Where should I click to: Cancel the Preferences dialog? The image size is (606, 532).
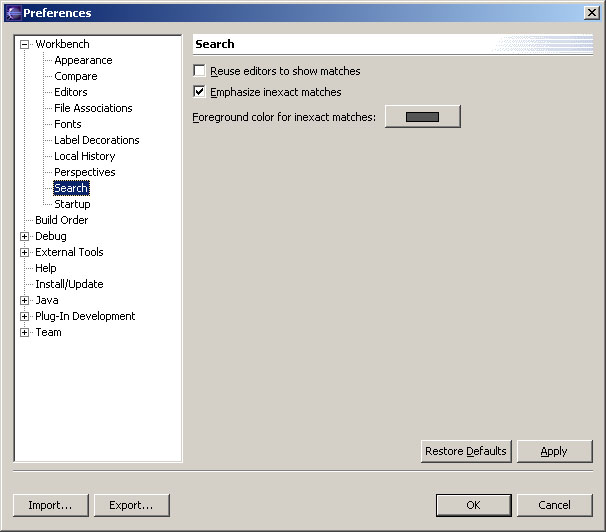(554, 505)
